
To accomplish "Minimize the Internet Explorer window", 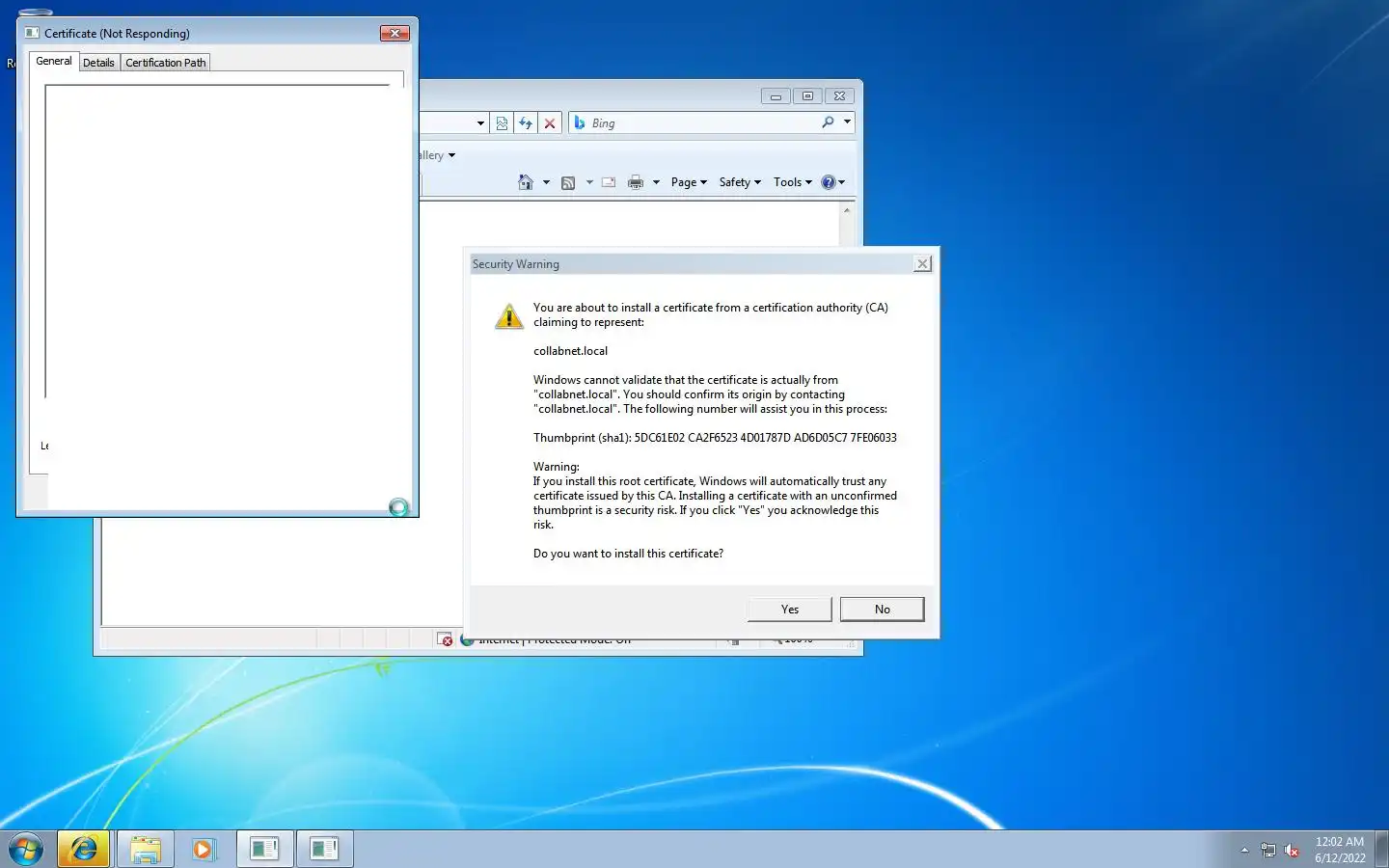I will click(x=776, y=96).
